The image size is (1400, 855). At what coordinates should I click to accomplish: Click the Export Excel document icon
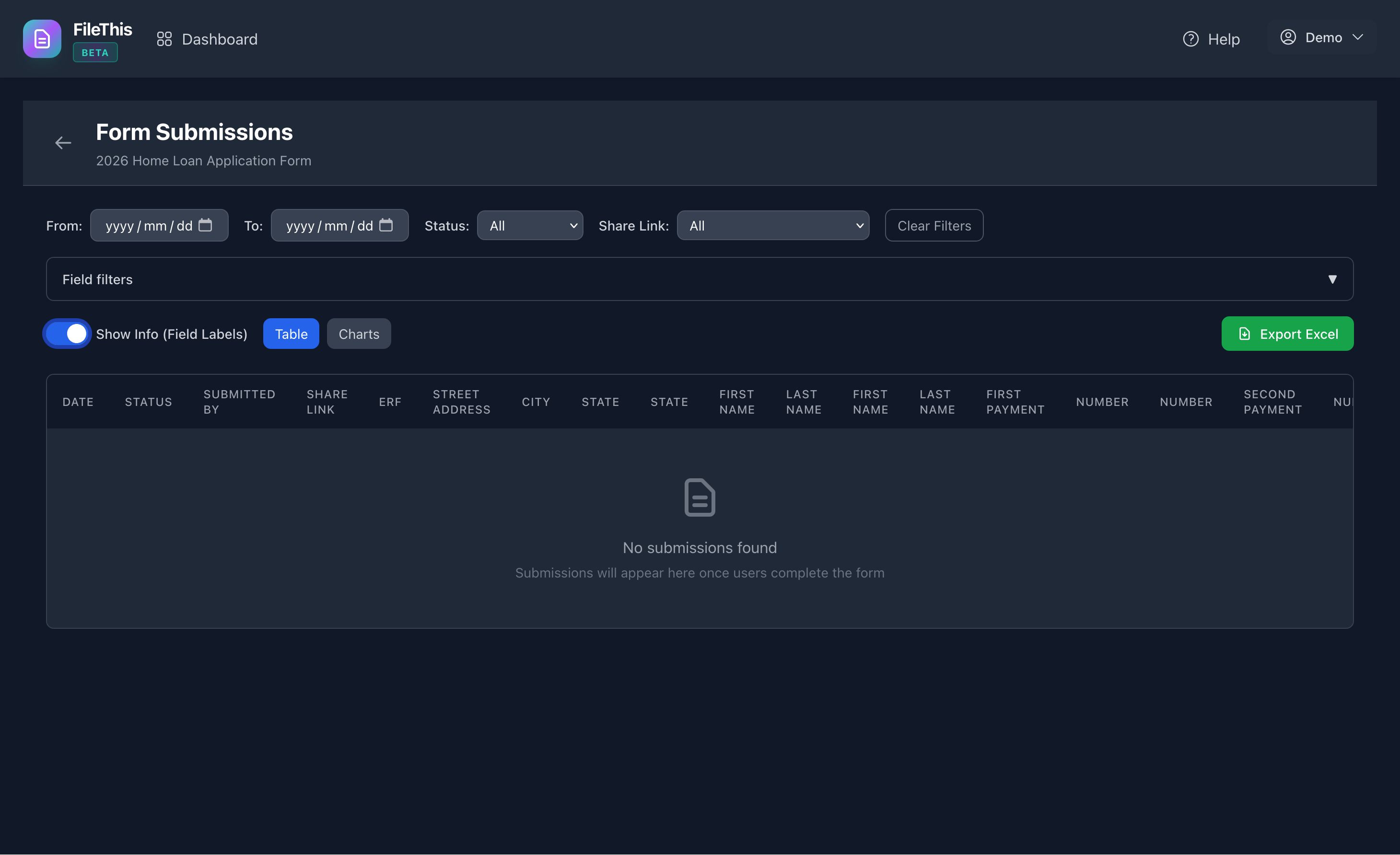click(x=1244, y=334)
